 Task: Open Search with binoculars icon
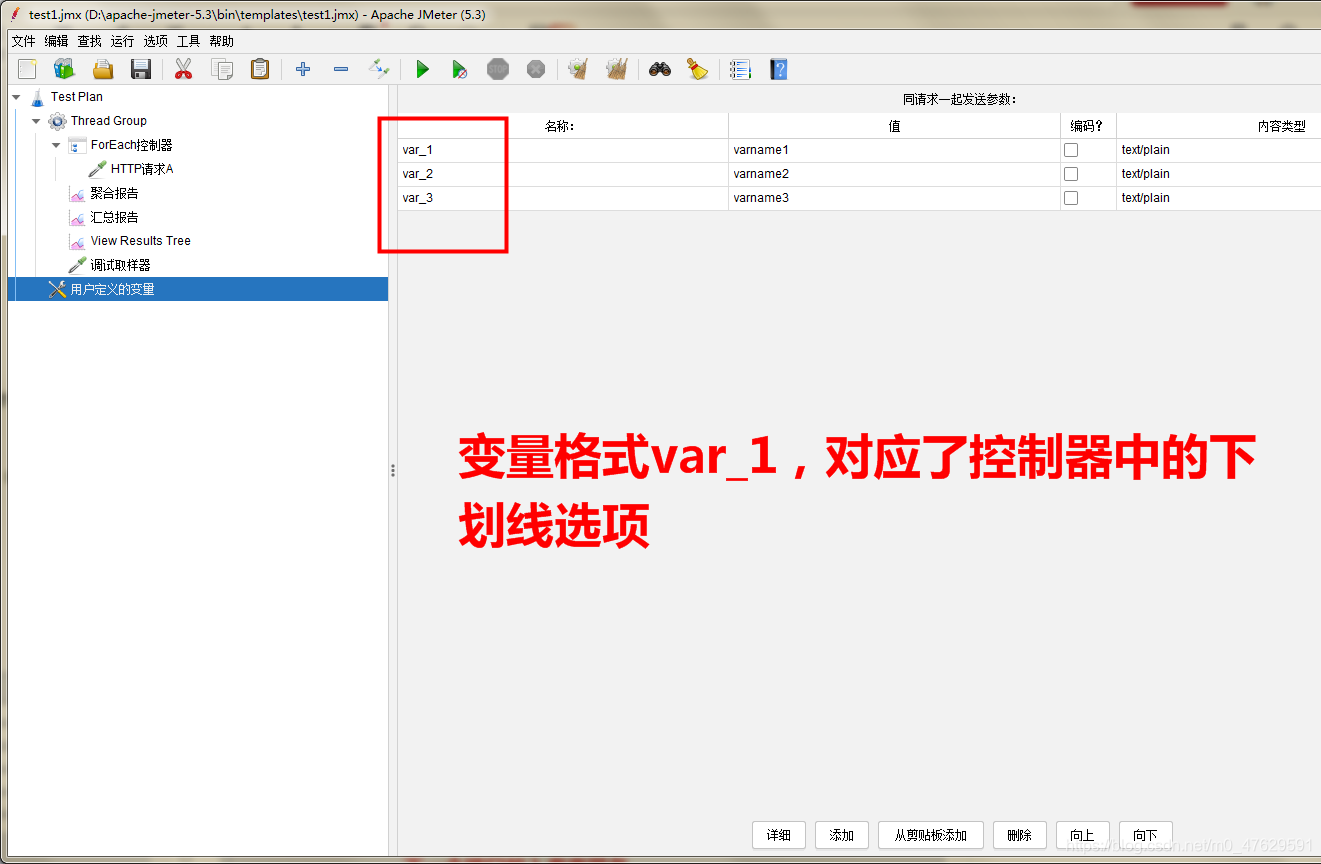coord(659,69)
